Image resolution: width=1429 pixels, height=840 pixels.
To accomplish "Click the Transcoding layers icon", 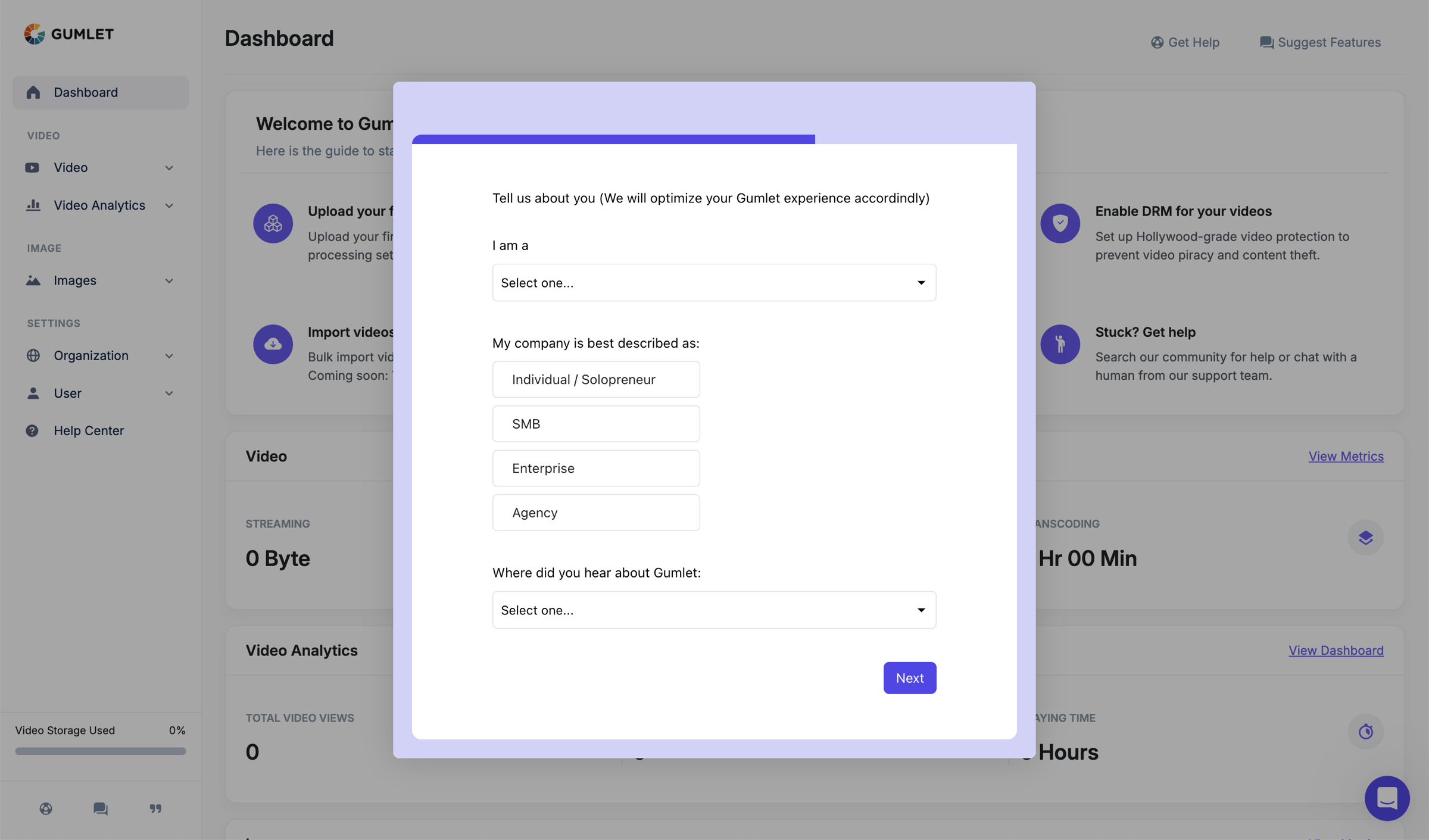I will click(1365, 538).
